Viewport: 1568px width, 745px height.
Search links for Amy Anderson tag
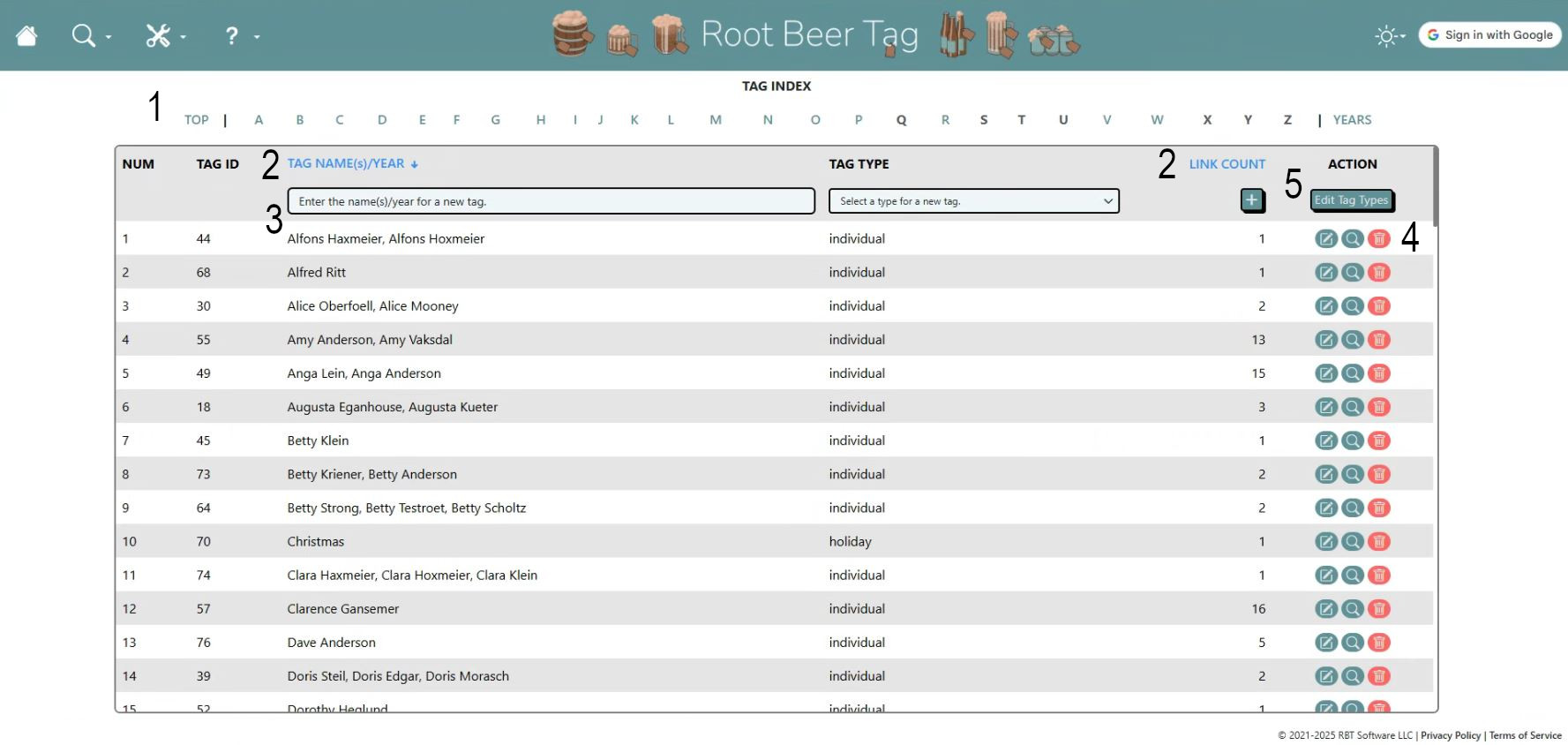(x=1352, y=340)
